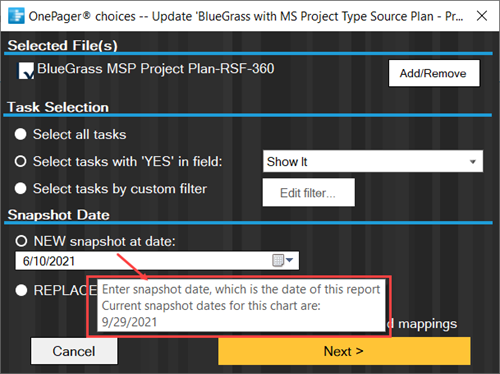
Task: Toggle the BlueGrass MSP Project Plan-RSF-360 checkbox
Action: click(x=25, y=71)
